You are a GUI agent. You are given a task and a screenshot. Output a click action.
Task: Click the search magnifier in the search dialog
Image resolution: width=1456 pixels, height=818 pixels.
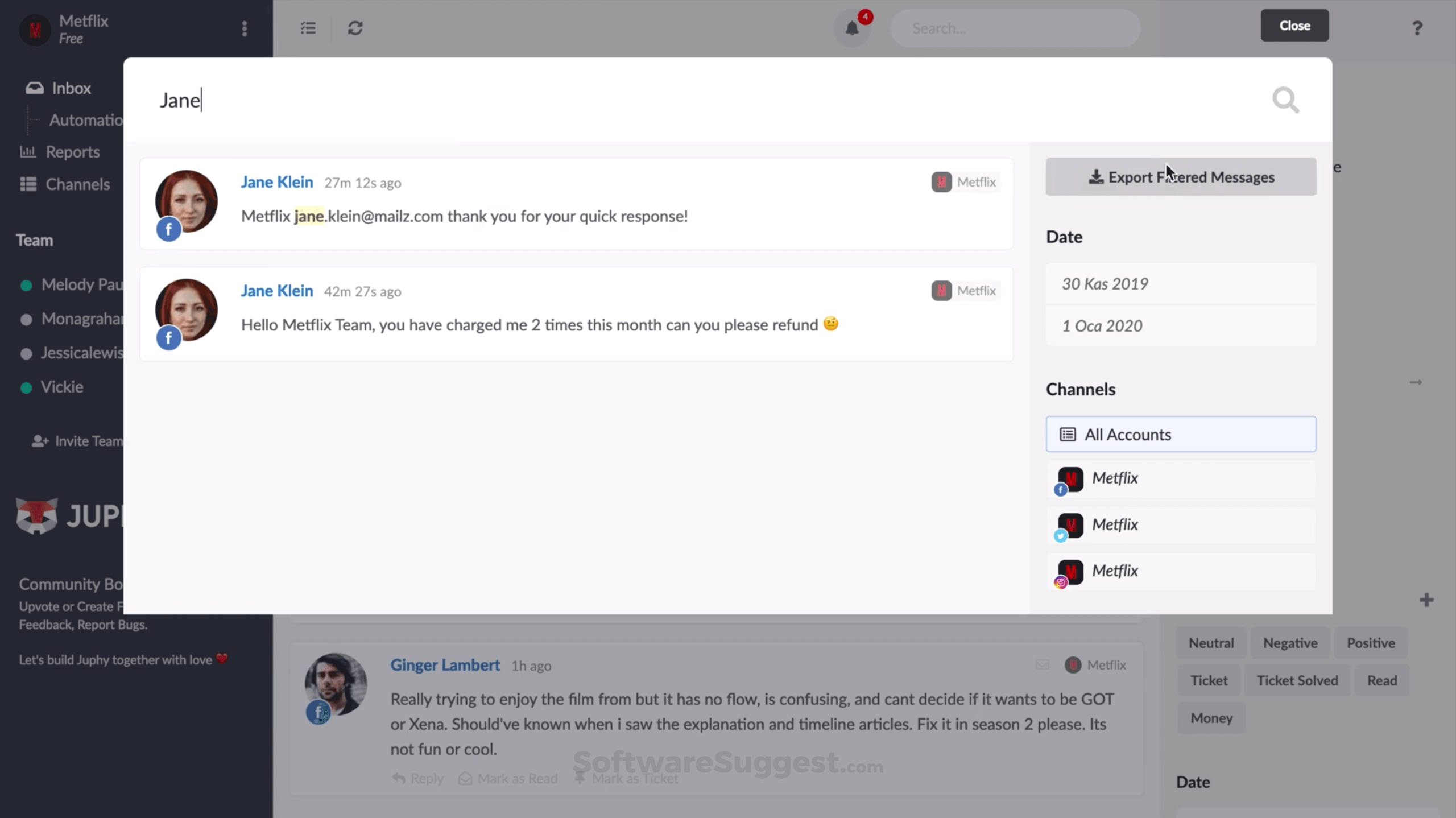(x=1285, y=100)
